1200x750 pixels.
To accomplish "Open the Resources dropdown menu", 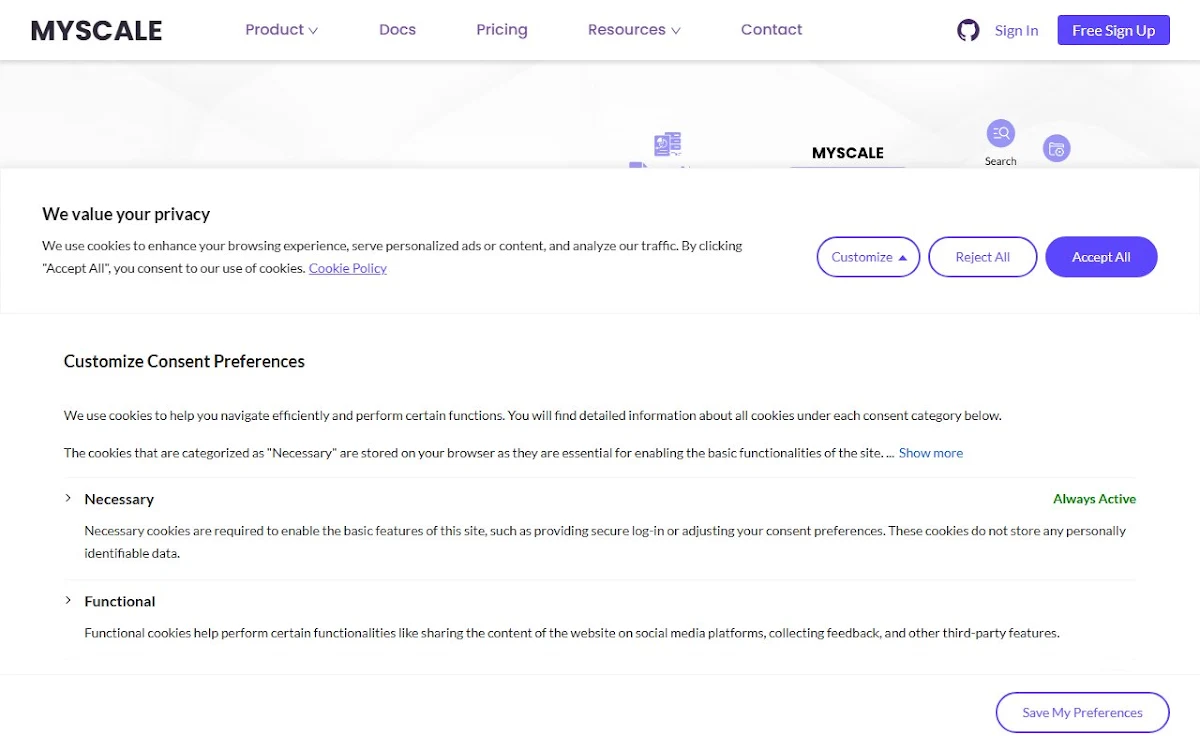I will [x=634, y=30].
